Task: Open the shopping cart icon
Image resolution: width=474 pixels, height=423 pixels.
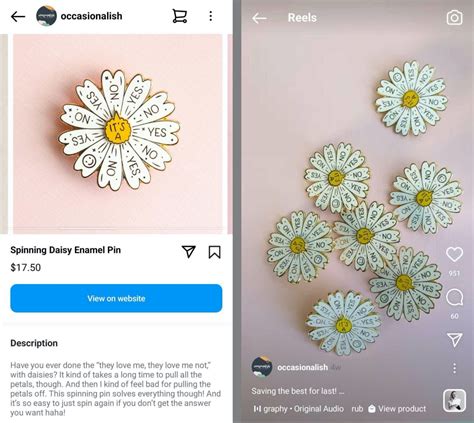Action: coord(179,16)
